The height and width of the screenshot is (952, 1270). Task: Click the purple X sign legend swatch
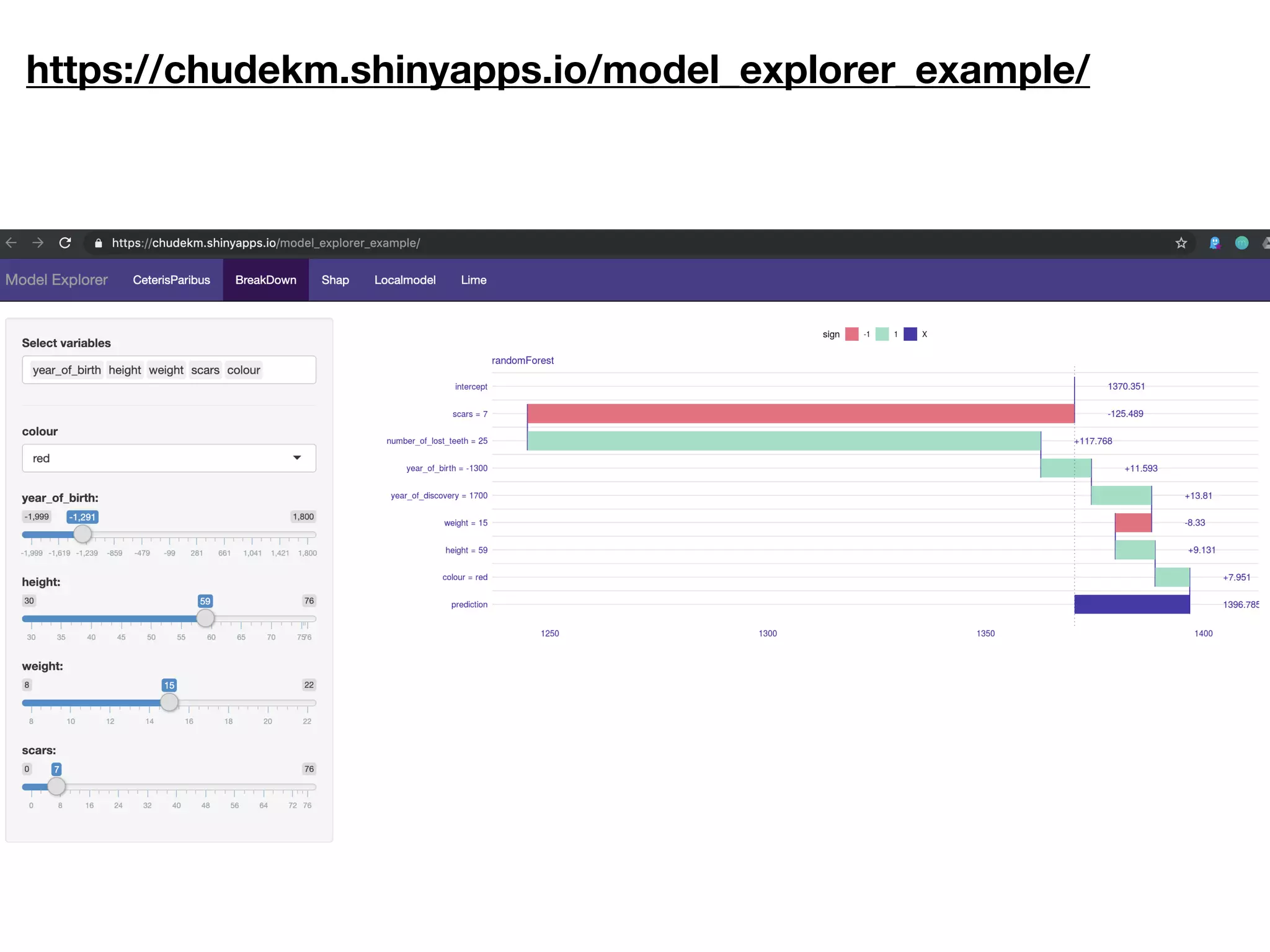click(x=910, y=334)
